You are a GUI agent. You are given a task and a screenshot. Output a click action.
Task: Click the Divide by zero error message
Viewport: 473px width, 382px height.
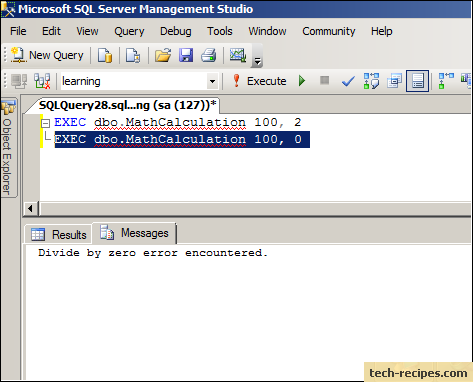point(153,253)
